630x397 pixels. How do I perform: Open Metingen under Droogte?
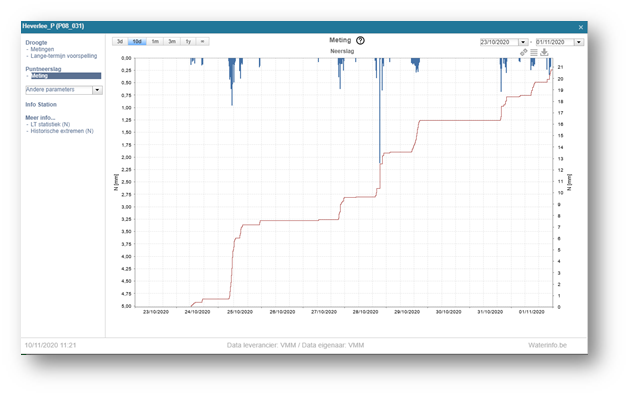point(42,49)
